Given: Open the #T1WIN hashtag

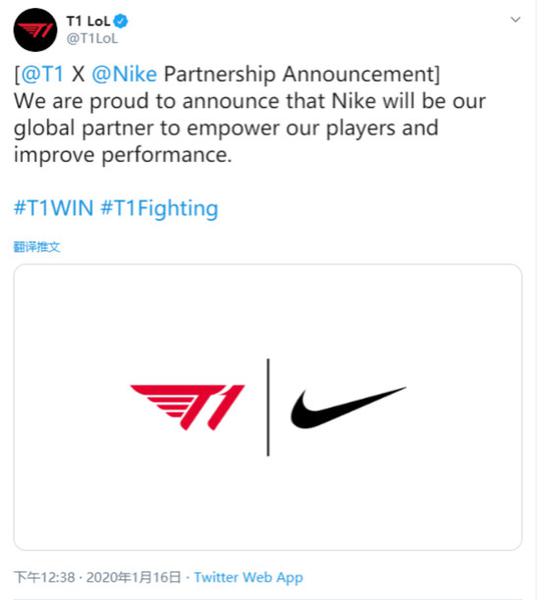Looking at the screenshot, I should 54,208.
